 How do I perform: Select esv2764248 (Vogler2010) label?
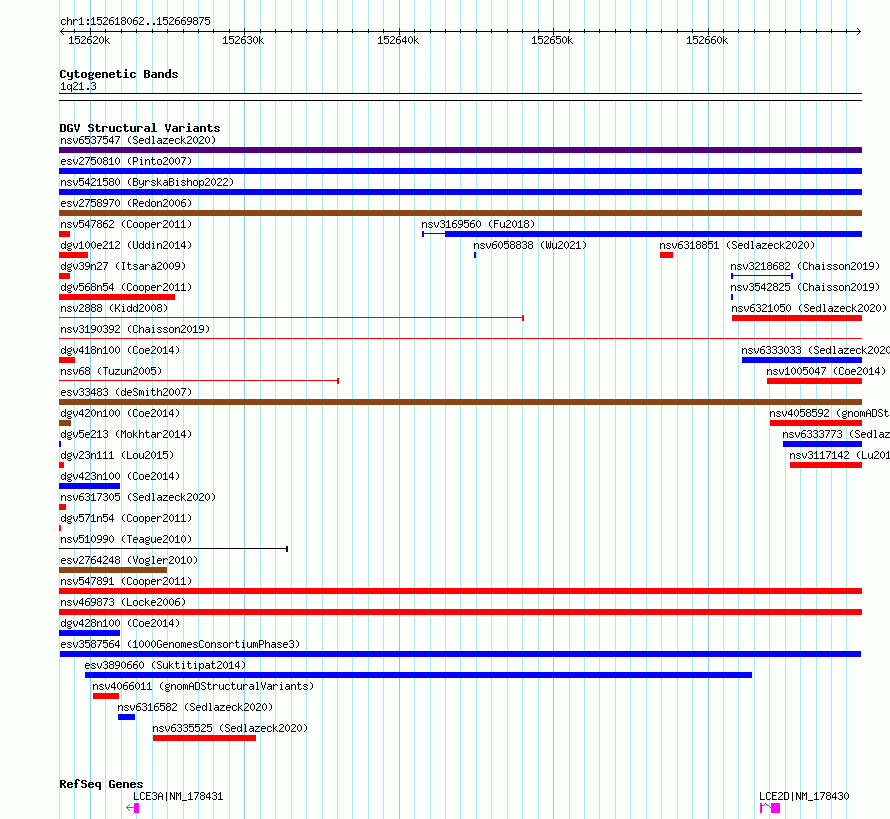pyautogui.click(x=129, y=560)
